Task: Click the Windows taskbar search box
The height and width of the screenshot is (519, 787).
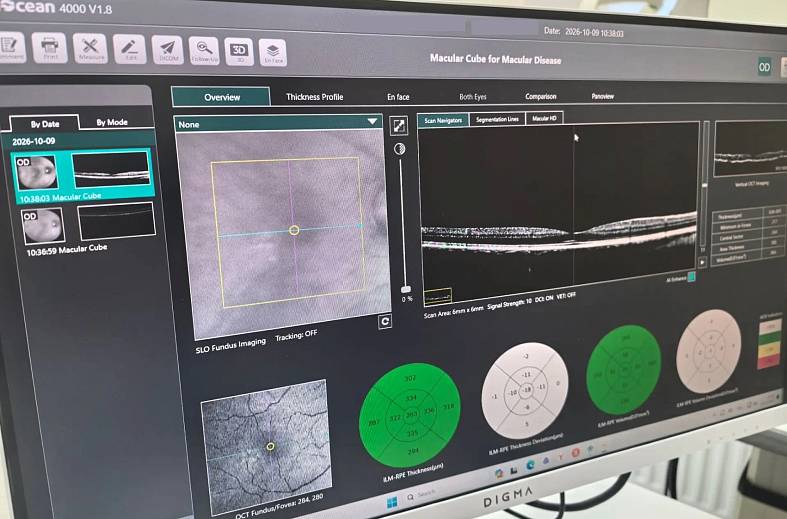Action: coord(424,495)
